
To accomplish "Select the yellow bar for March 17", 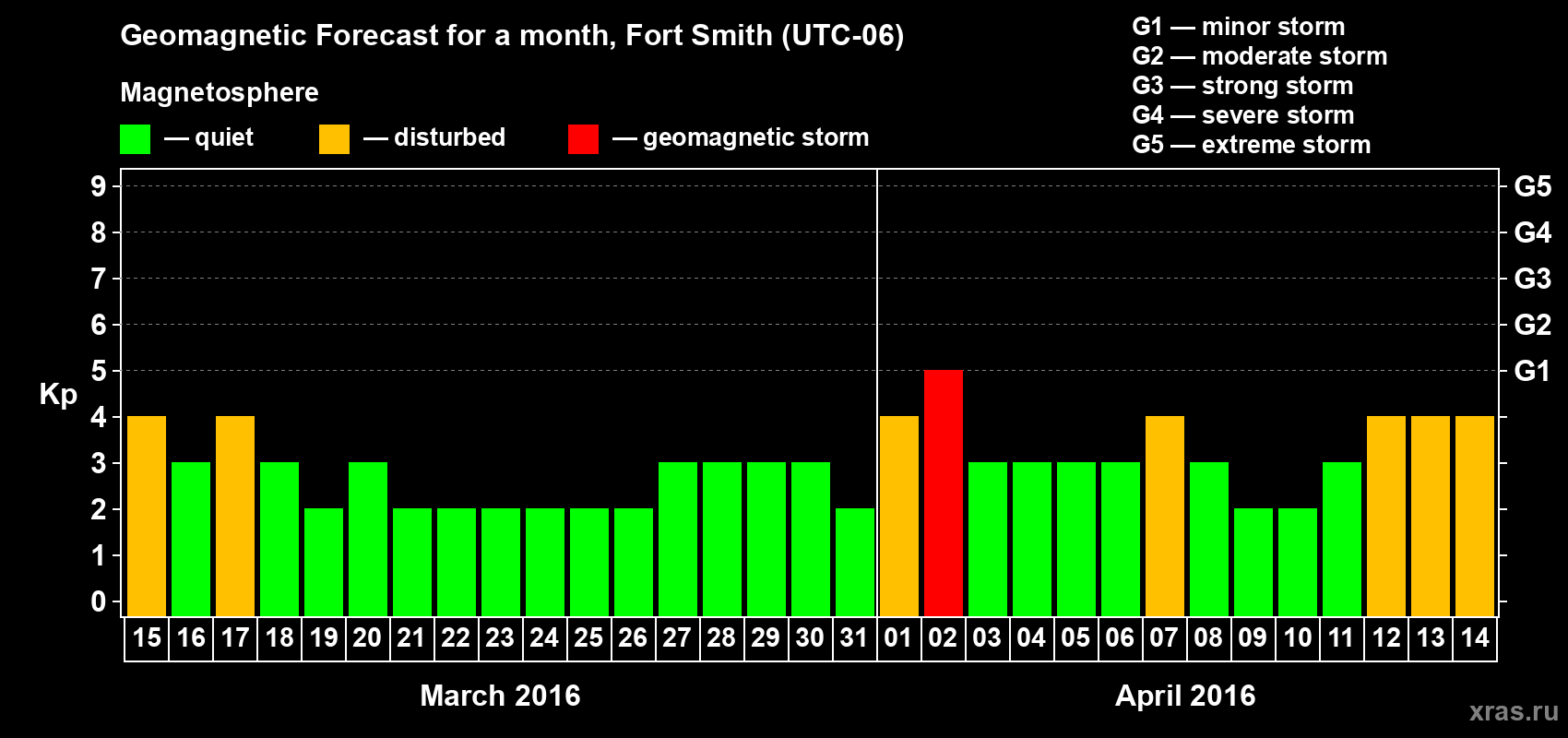I will click(x=235, y=516).
